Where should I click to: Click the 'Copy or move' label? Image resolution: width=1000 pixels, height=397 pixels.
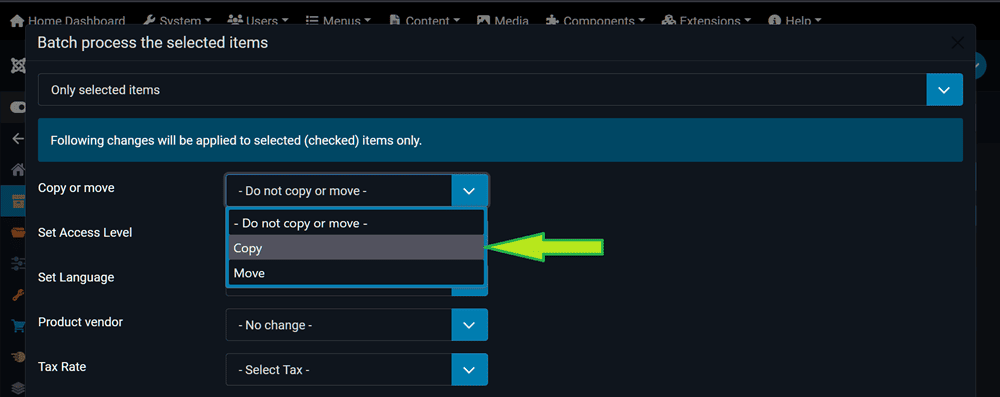[x=77, y=188]
